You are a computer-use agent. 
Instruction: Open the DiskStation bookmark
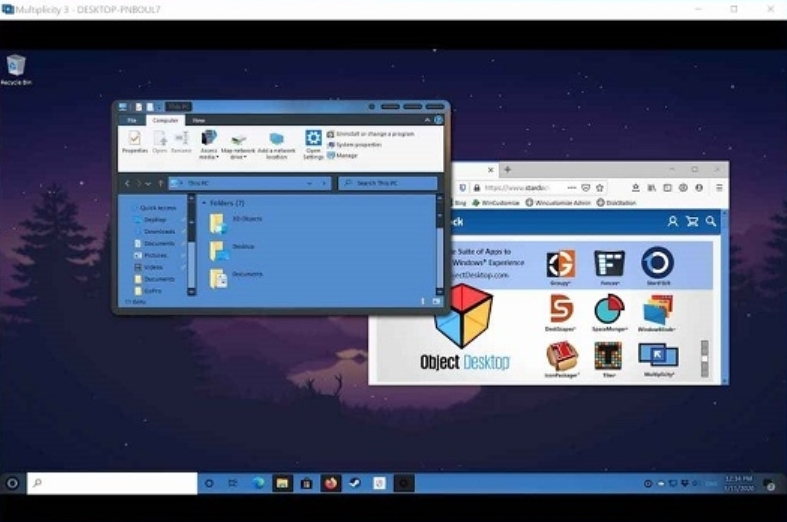[616, 203]
